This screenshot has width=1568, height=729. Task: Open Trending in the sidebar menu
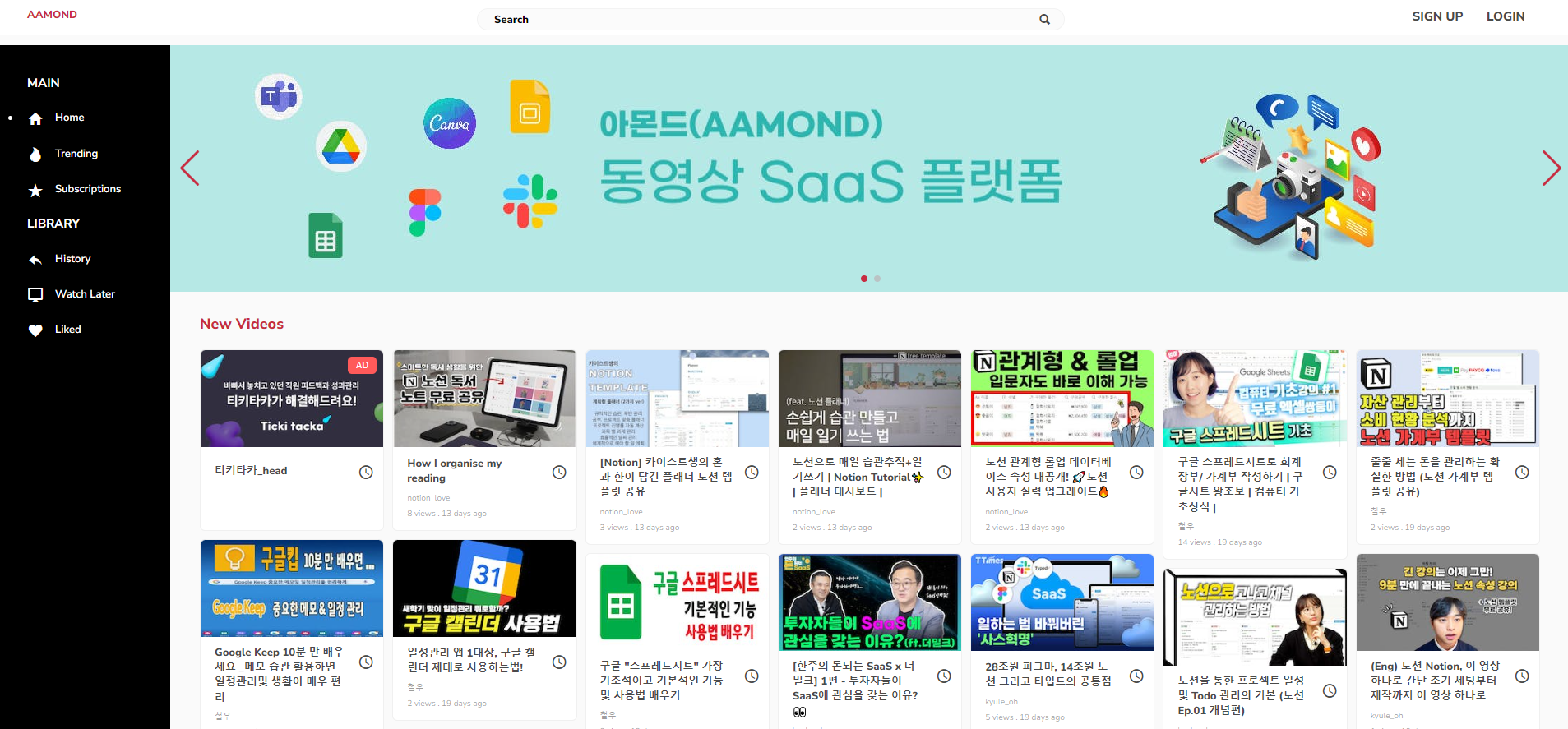[x=76, y=154]
